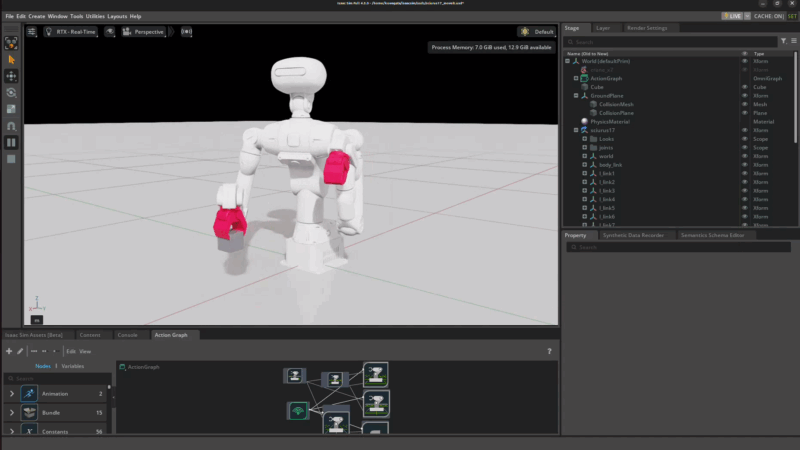Toggle the magnet Snap tool
800x450 pixels.
click(x=11, y=126)
